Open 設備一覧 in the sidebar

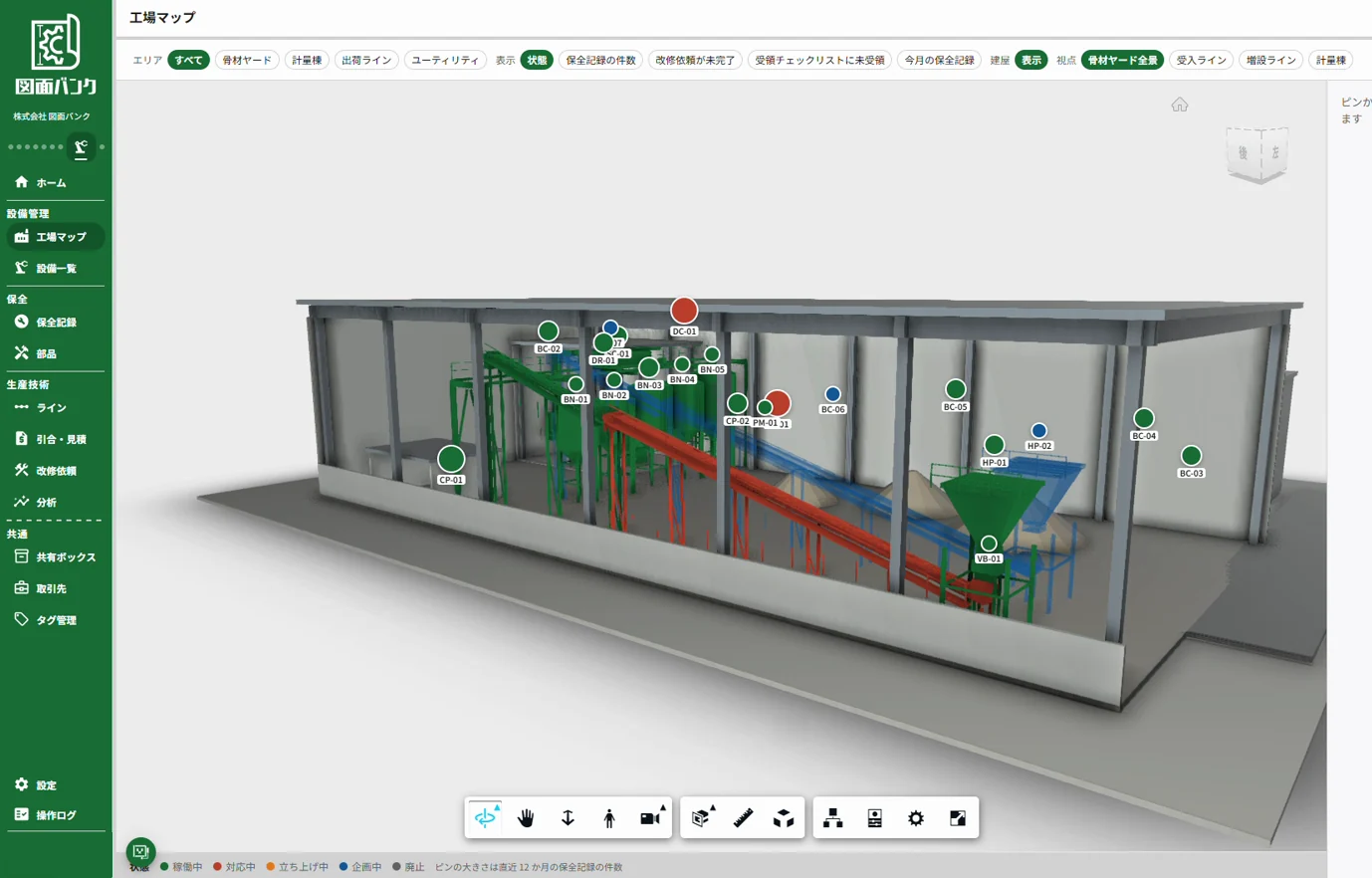click(x=56, y=269)
